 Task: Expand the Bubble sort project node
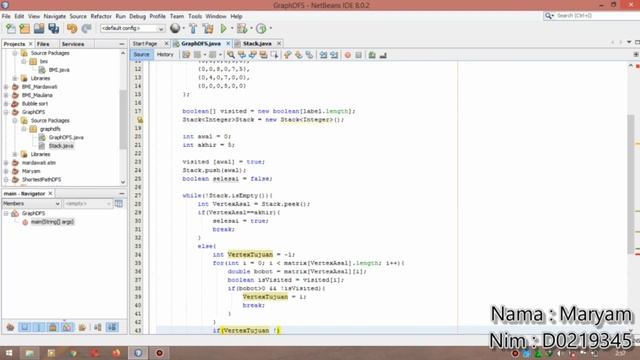coord(6,103)
